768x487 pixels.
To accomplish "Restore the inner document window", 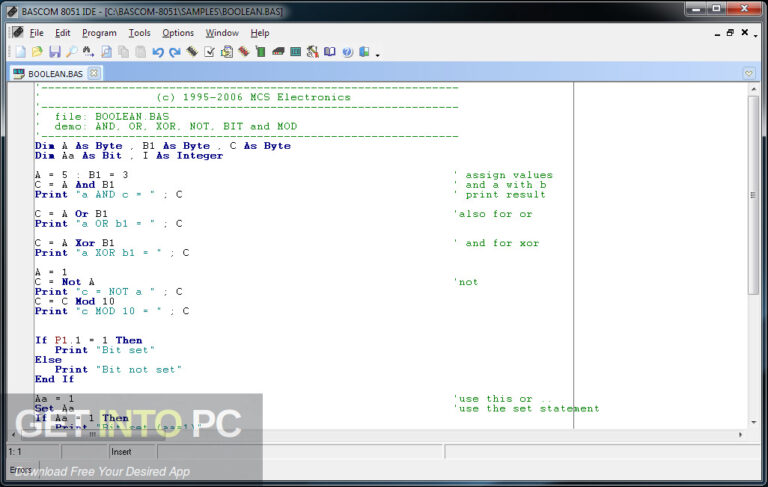I will pos(730,33).
